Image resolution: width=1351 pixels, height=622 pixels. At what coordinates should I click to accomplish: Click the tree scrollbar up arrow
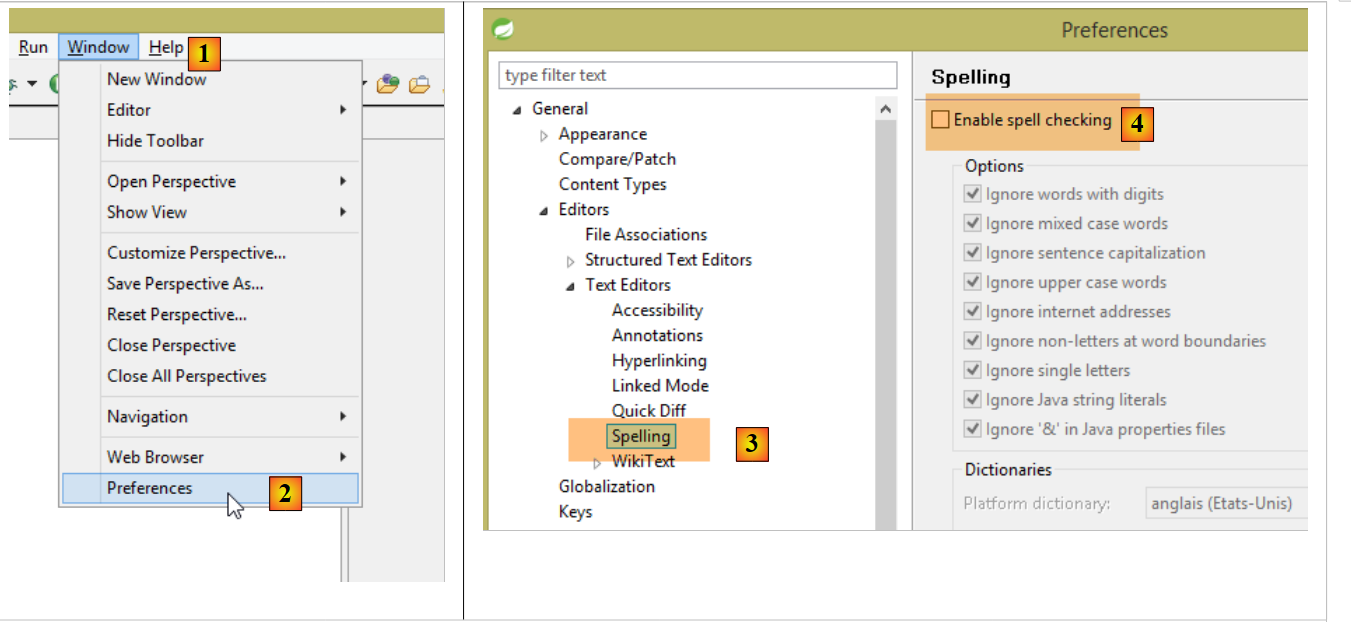tap(886, 108)
